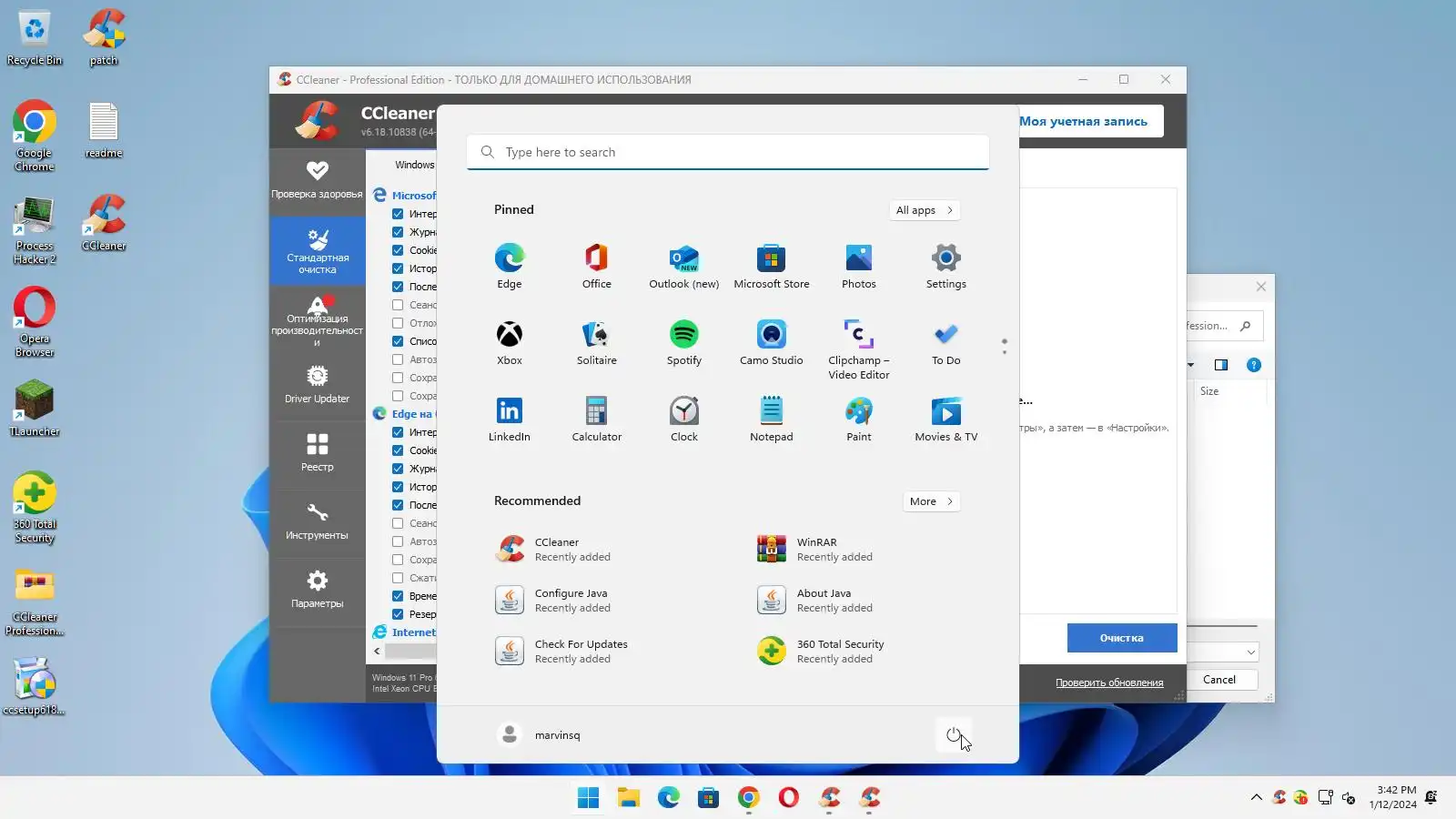The width and height of the screenshot is (1456, 819).
Task: Expand More recommended items
Action: pyautogui.click(x=931, y=501)
